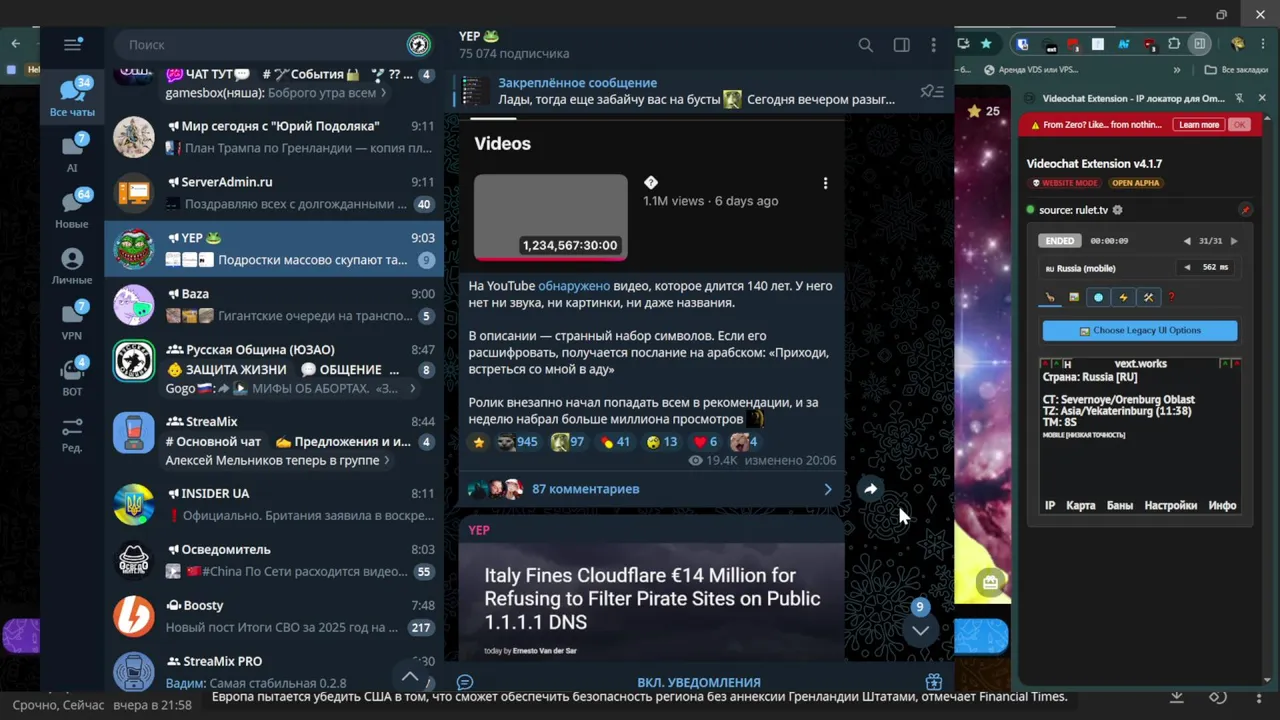Select the reaction with count 945

[517, 442]
